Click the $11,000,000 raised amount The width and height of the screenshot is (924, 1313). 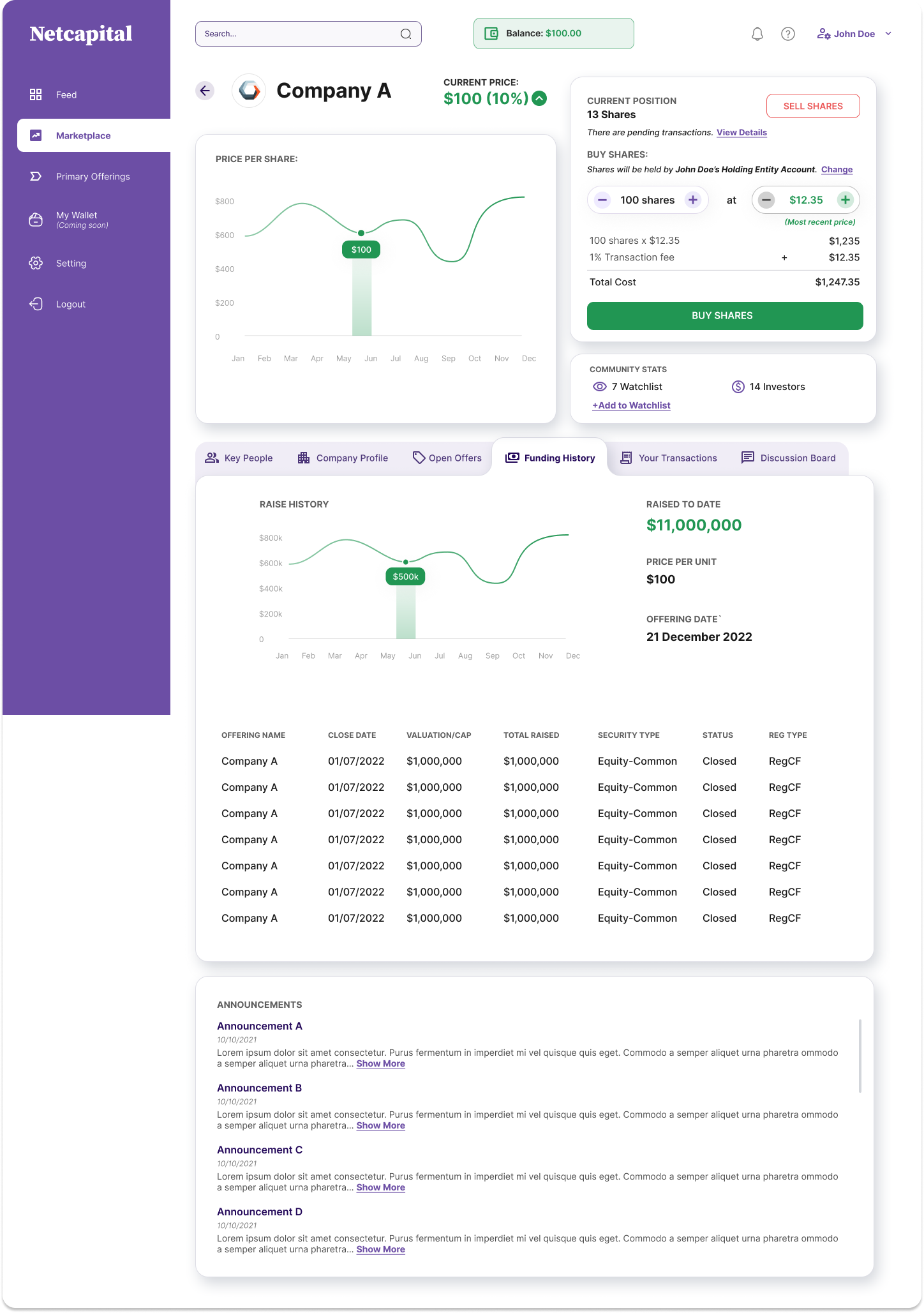point(694,525)
